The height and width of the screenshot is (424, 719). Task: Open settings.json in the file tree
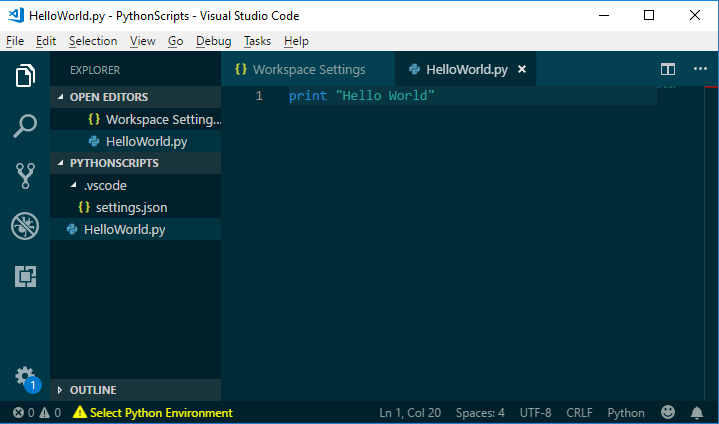(x=135, y=207)
